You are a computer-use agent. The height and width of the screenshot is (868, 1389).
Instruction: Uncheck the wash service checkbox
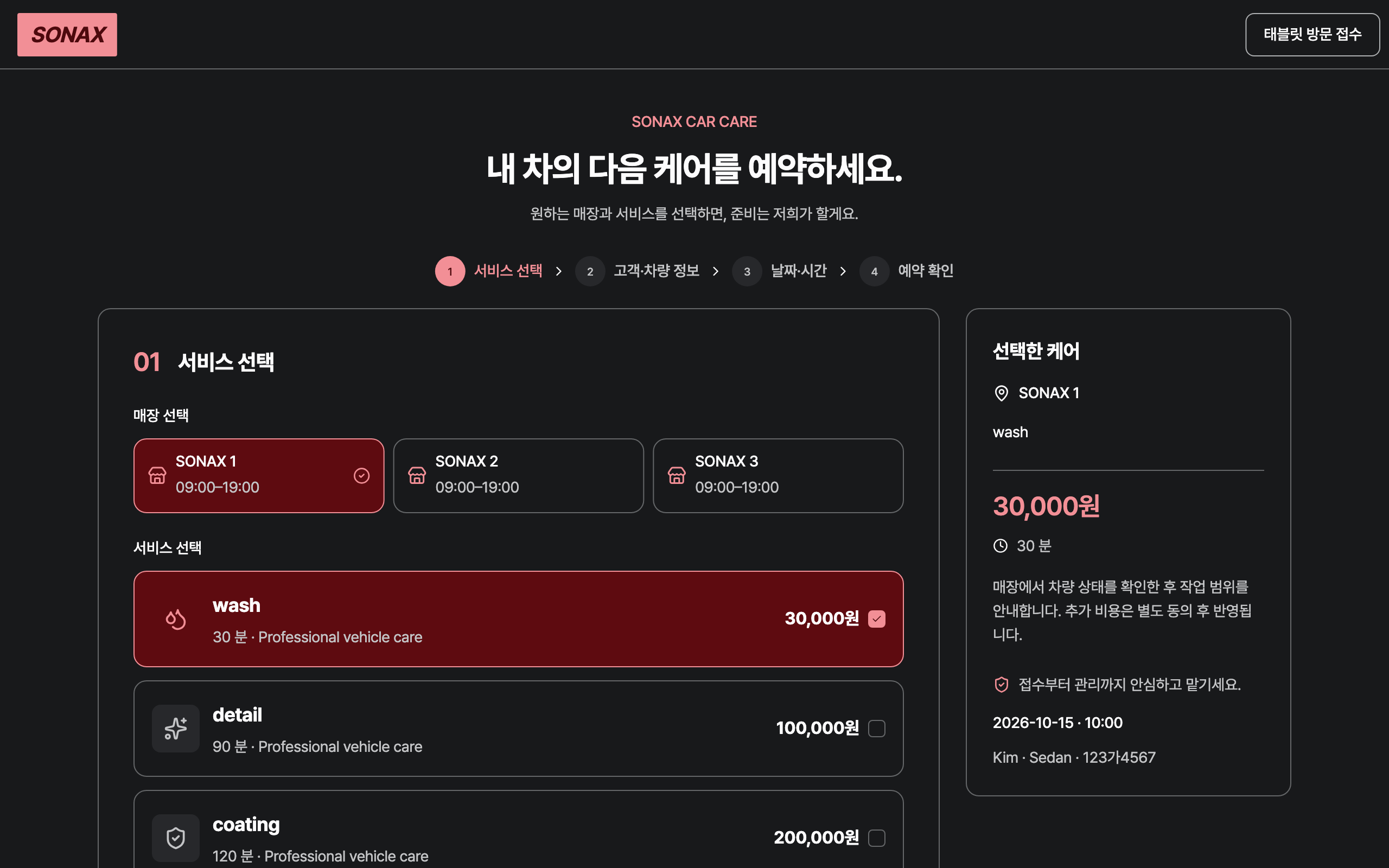pos(876,619)
